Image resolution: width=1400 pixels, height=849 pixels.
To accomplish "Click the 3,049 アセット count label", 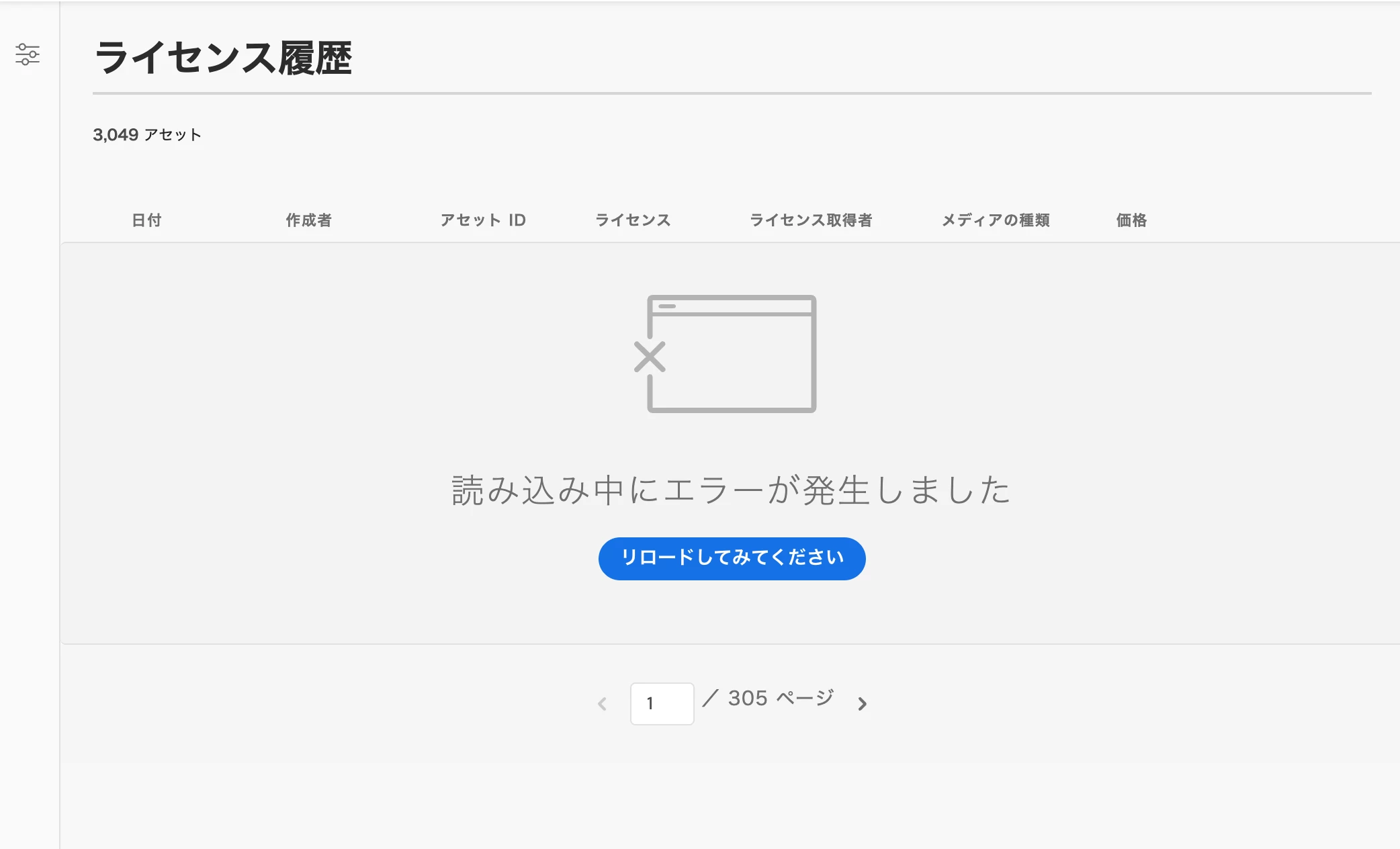I will click(147, 135).
